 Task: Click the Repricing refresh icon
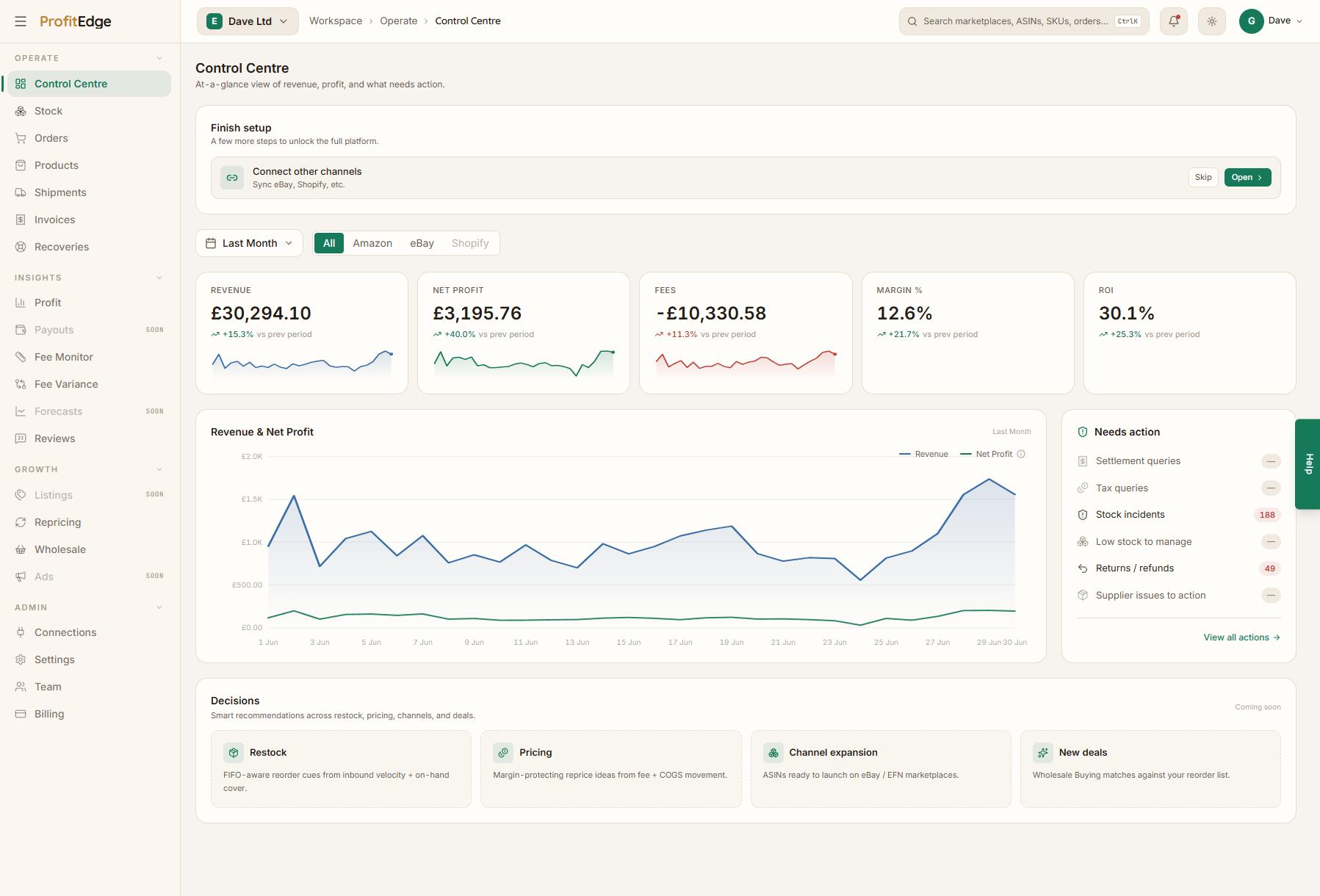[21, 522]
